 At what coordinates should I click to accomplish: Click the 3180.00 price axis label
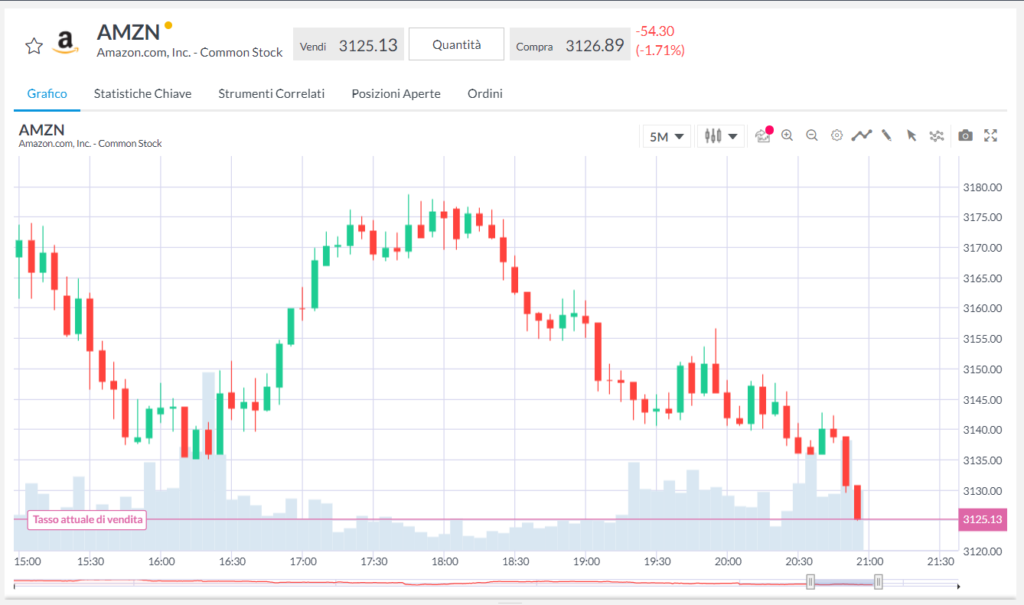(x=982, y=188)
